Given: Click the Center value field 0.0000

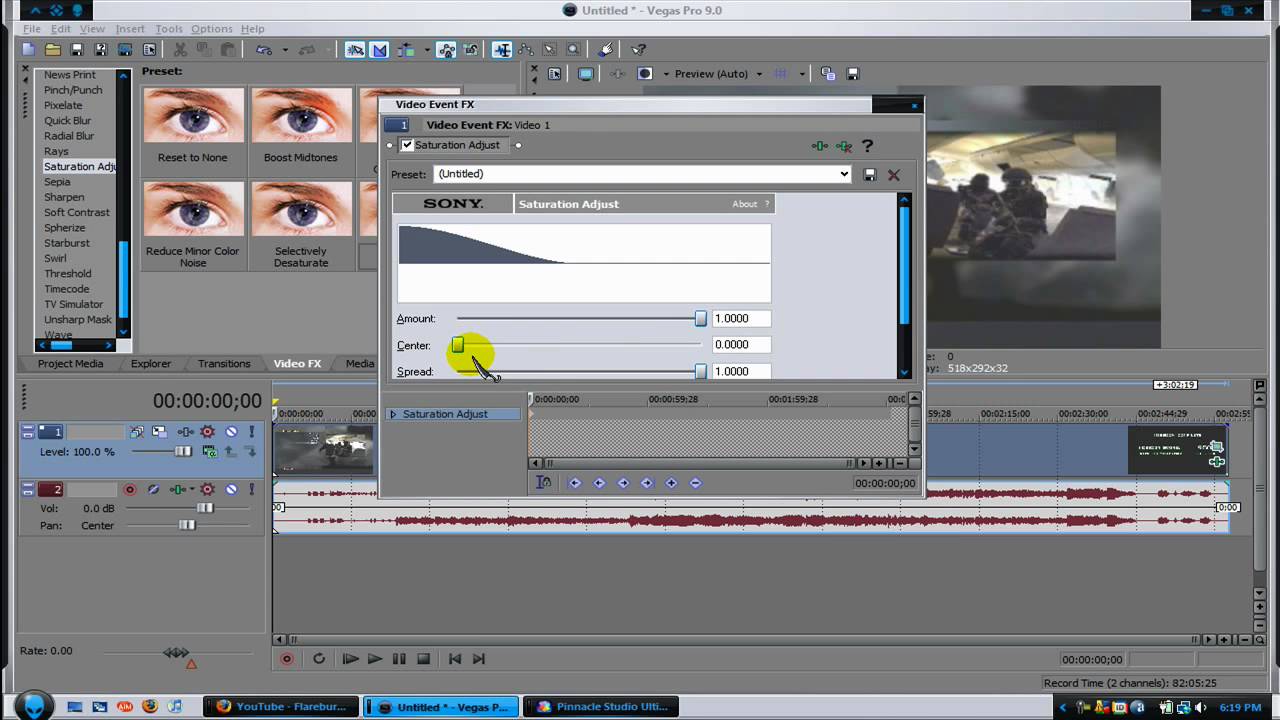Looking at the screenshot, I should tap(741, 344).
